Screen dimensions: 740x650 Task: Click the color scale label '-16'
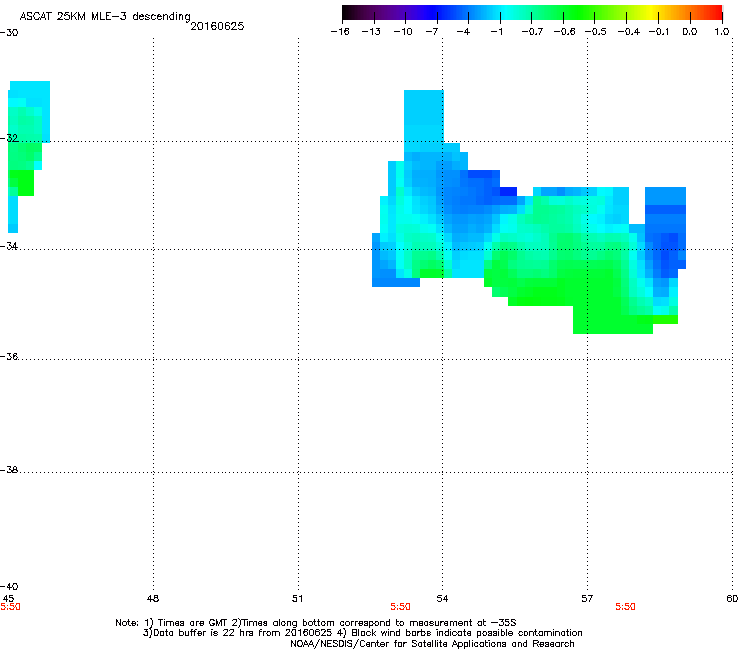pos(340,32)
